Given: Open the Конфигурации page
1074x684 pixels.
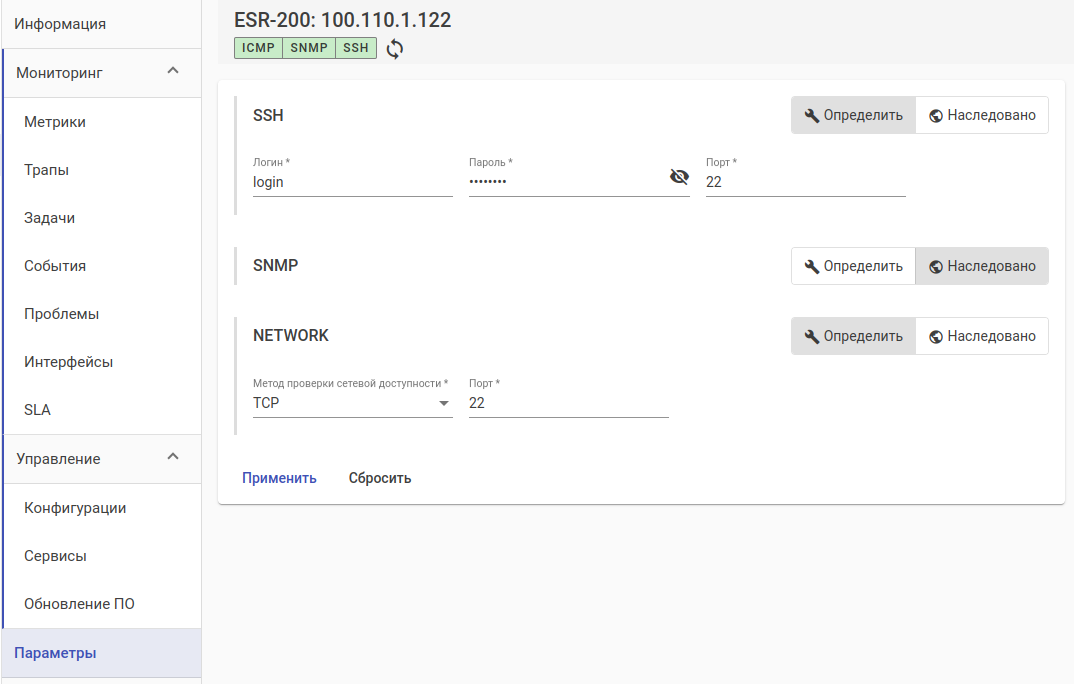Looking at the screenshot, I should 103,508.
